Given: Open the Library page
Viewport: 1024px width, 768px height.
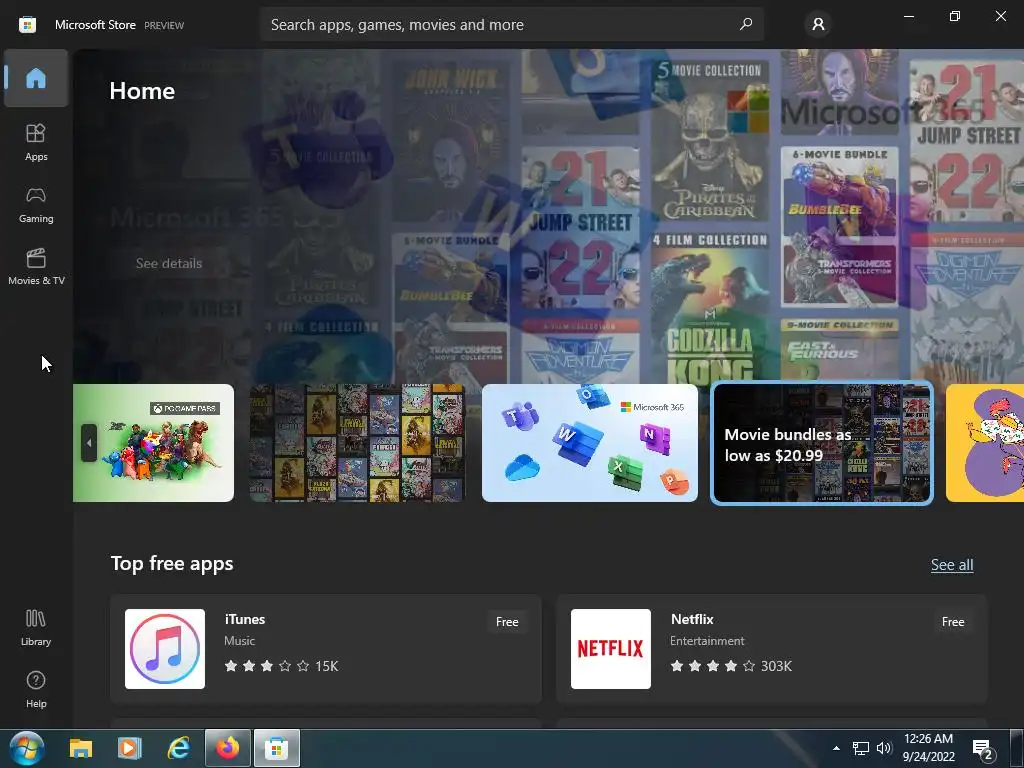Looking at the screenshot, I should pos(36,627).
